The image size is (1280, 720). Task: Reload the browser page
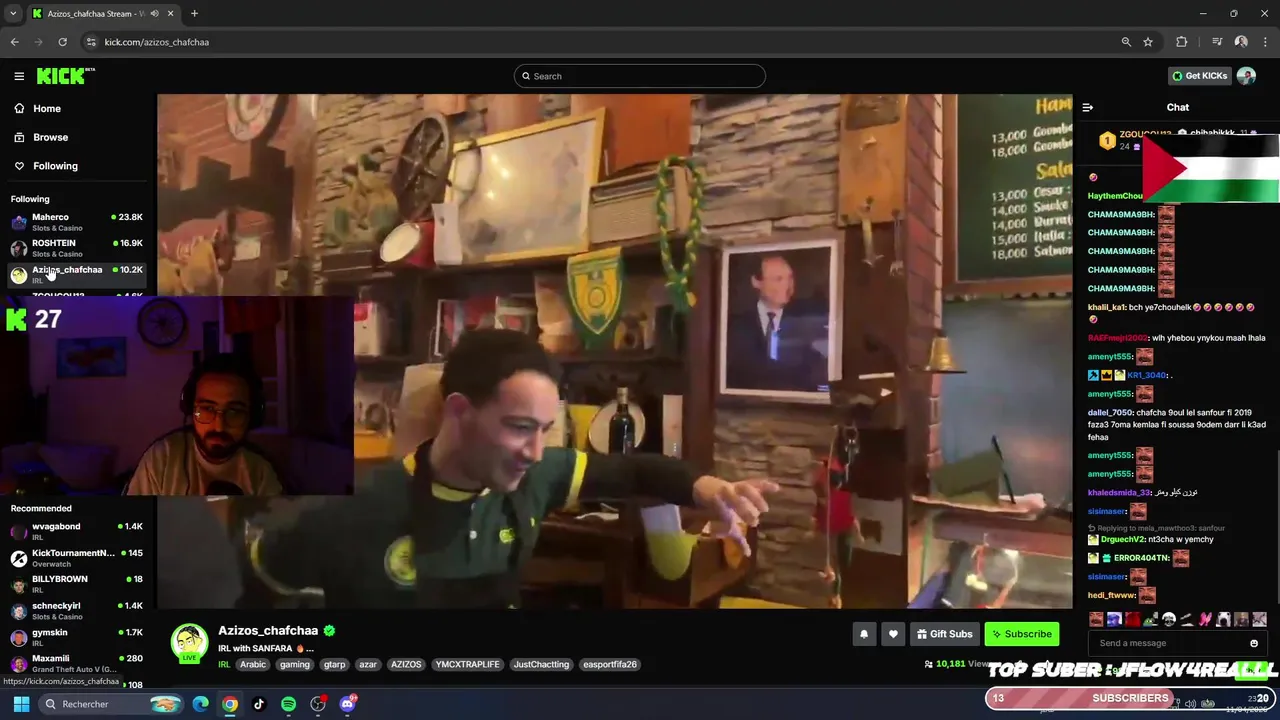pos(62,42)
